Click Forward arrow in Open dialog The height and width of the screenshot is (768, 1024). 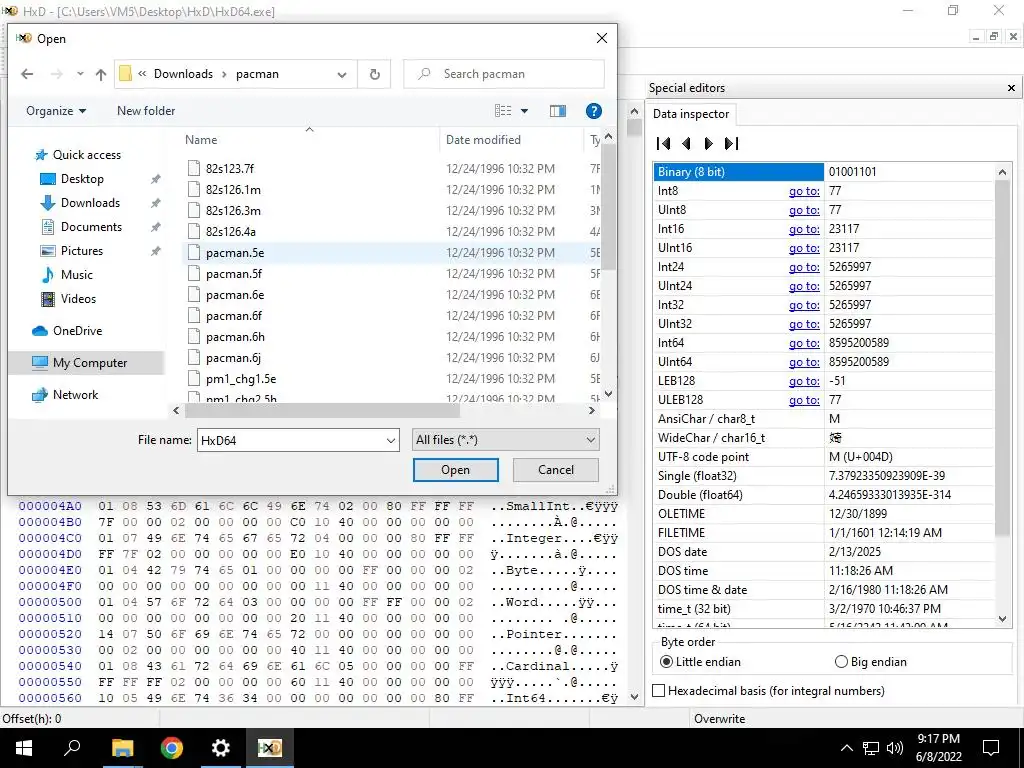(57, 74)
